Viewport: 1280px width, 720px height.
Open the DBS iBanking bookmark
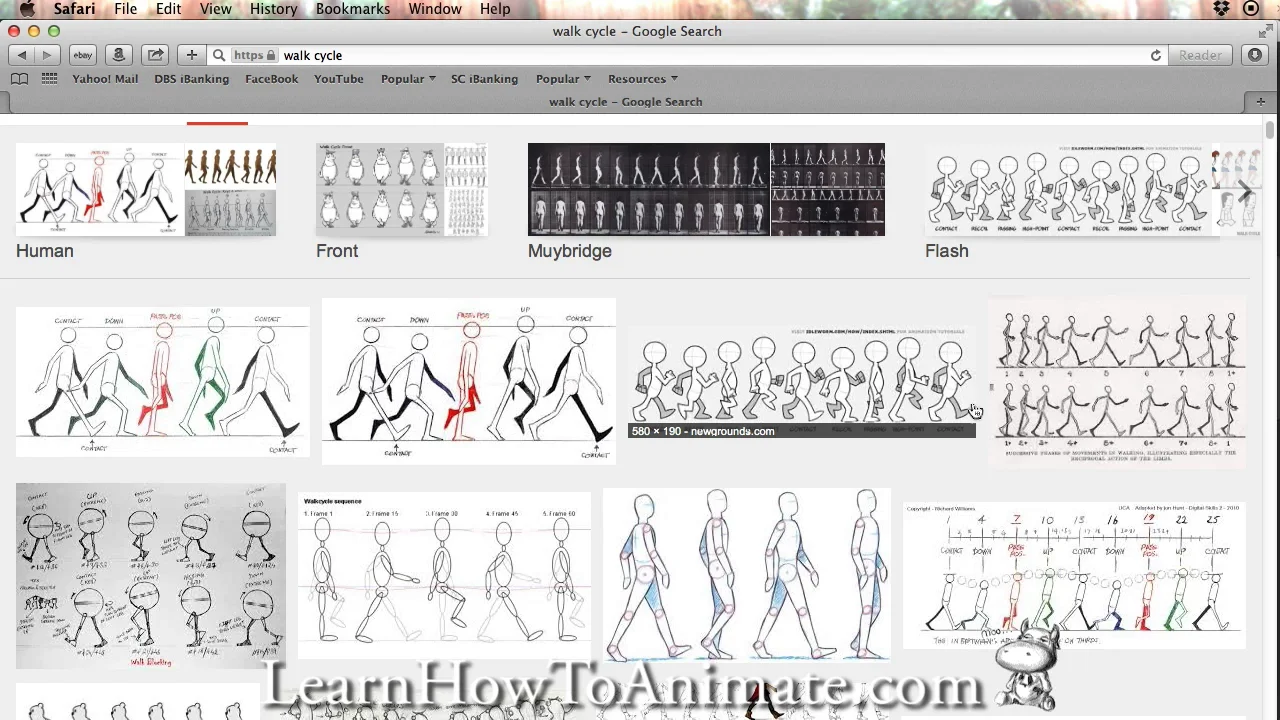coord(192,79)
